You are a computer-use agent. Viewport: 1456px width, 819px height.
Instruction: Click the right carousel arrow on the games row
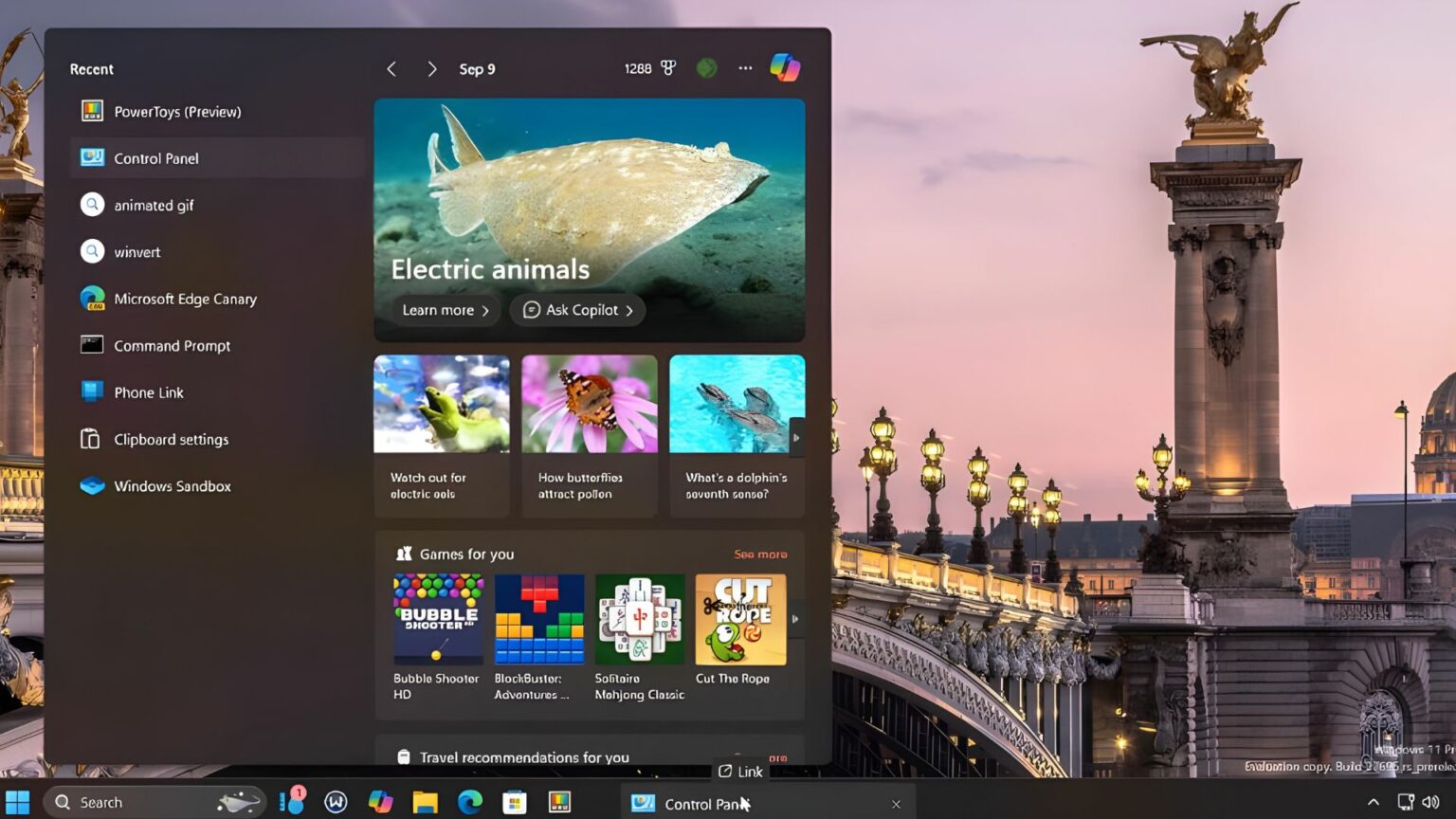796,619
